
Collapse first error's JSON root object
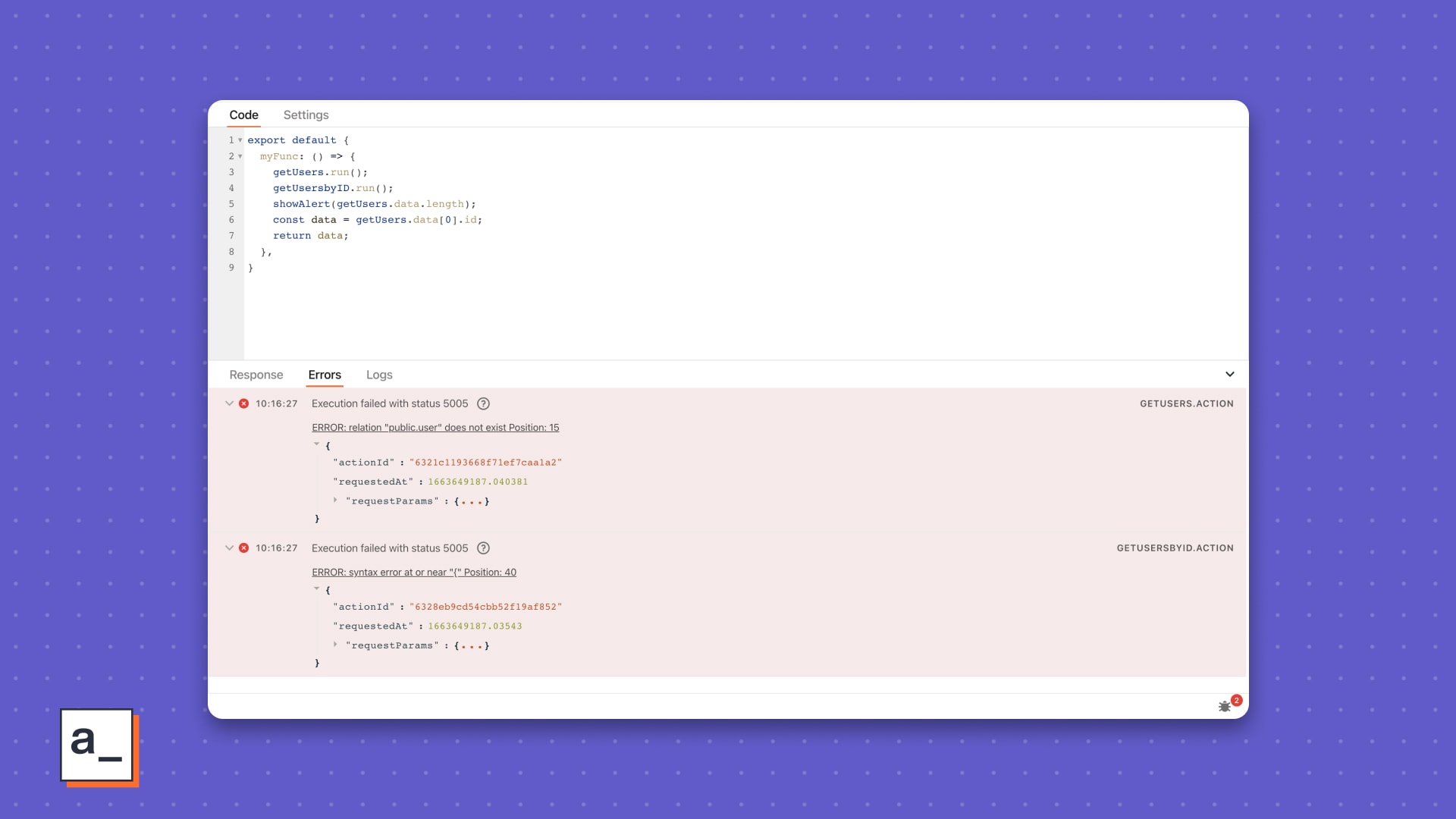(x=317, y=445)
